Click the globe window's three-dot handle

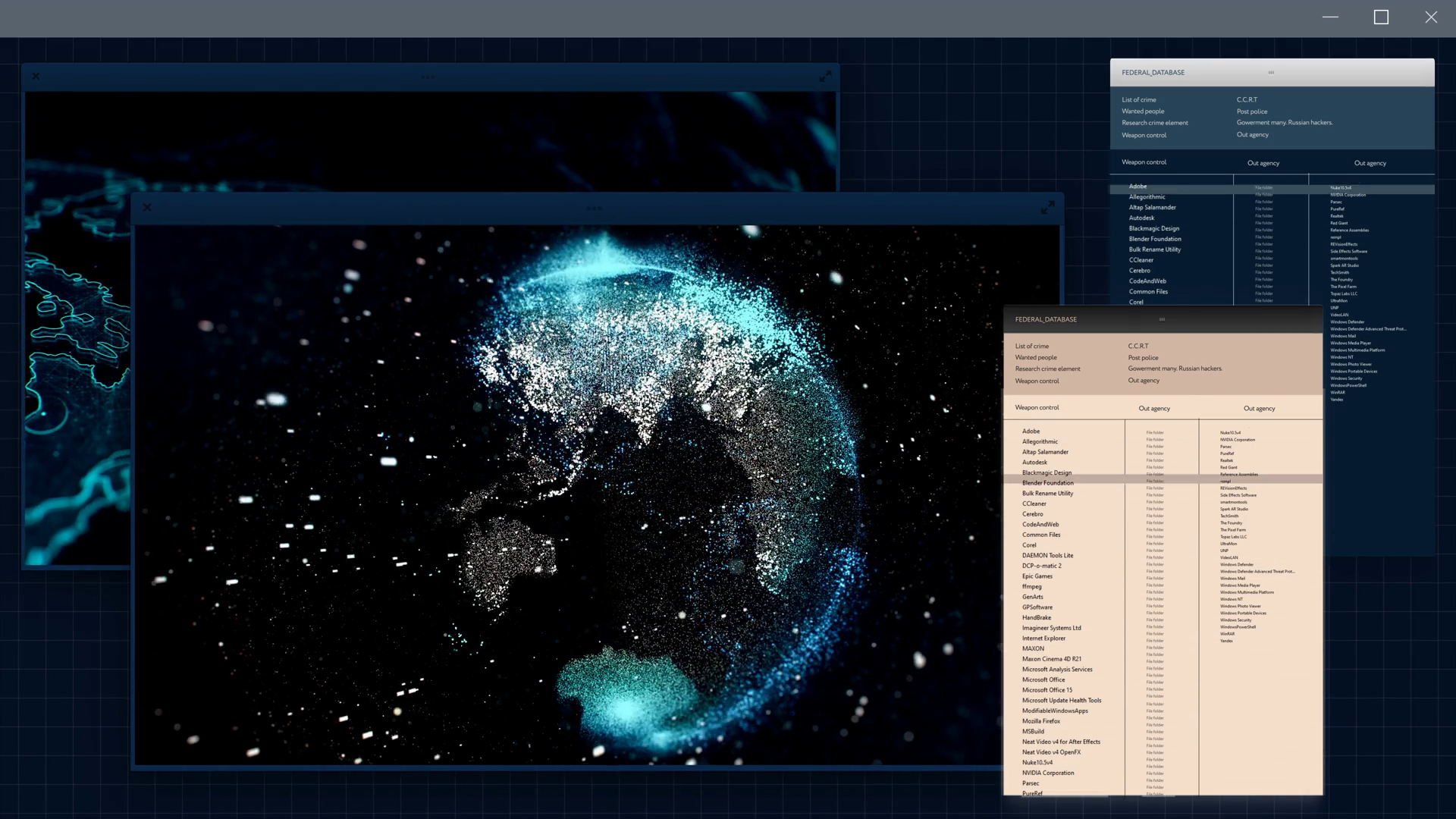[x=594, y=208]
